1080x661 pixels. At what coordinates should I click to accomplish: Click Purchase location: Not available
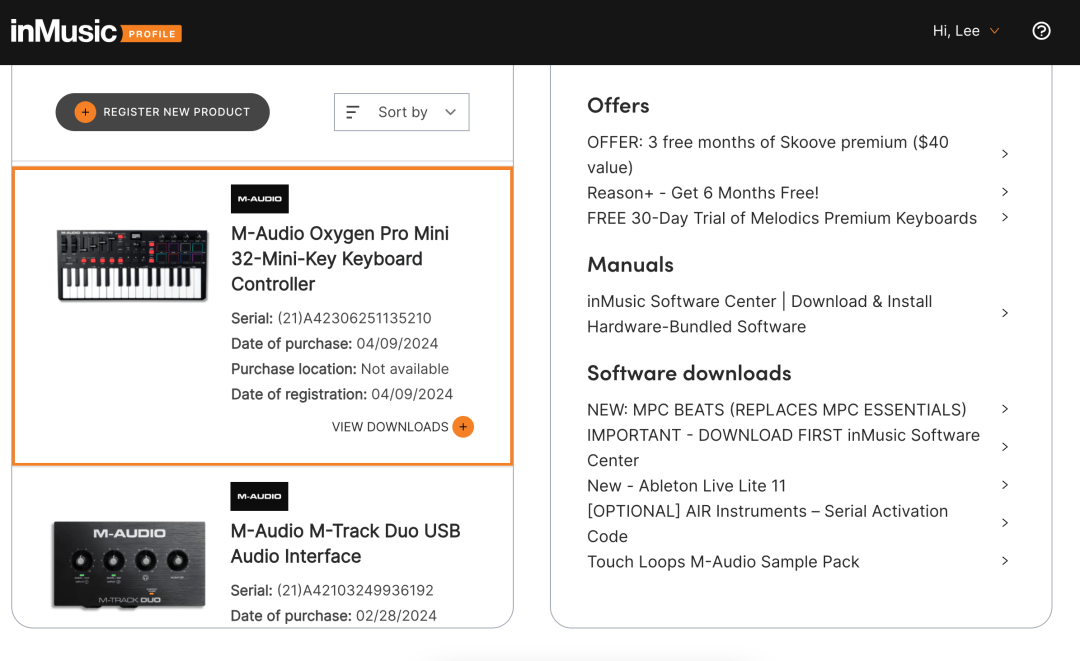click(340, 369)
